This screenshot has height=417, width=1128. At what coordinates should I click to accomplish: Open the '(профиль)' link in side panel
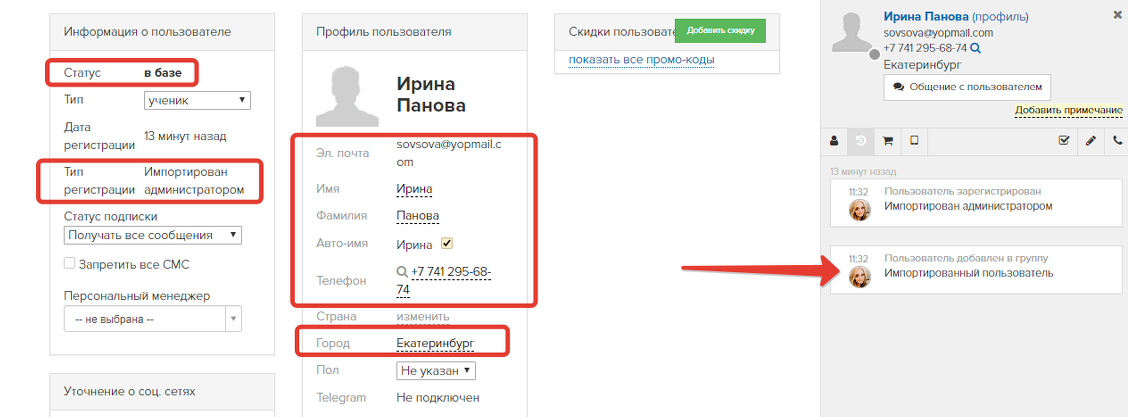click(x=1000, y=17)
